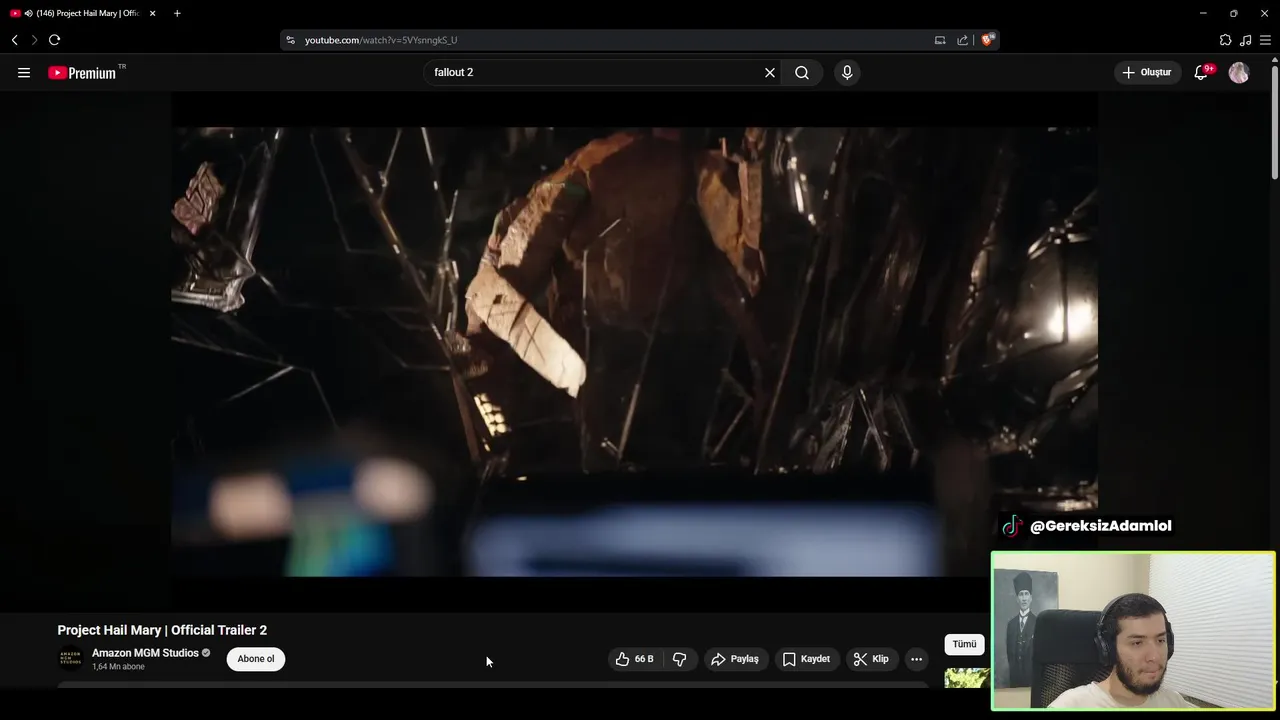Create a clip with Klip button
This screenshot has width=1280, height=720.
coord(871,659)
